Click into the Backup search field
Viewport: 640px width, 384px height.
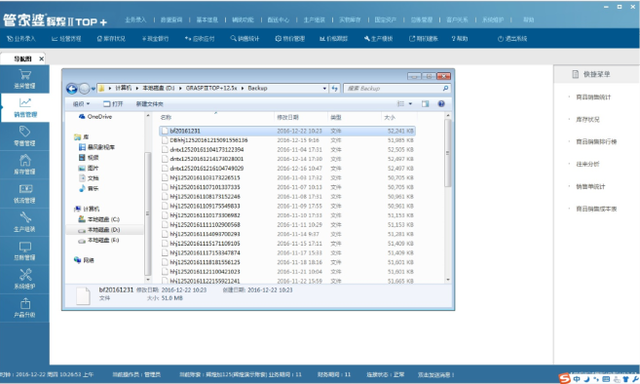(x=397, y=88)
